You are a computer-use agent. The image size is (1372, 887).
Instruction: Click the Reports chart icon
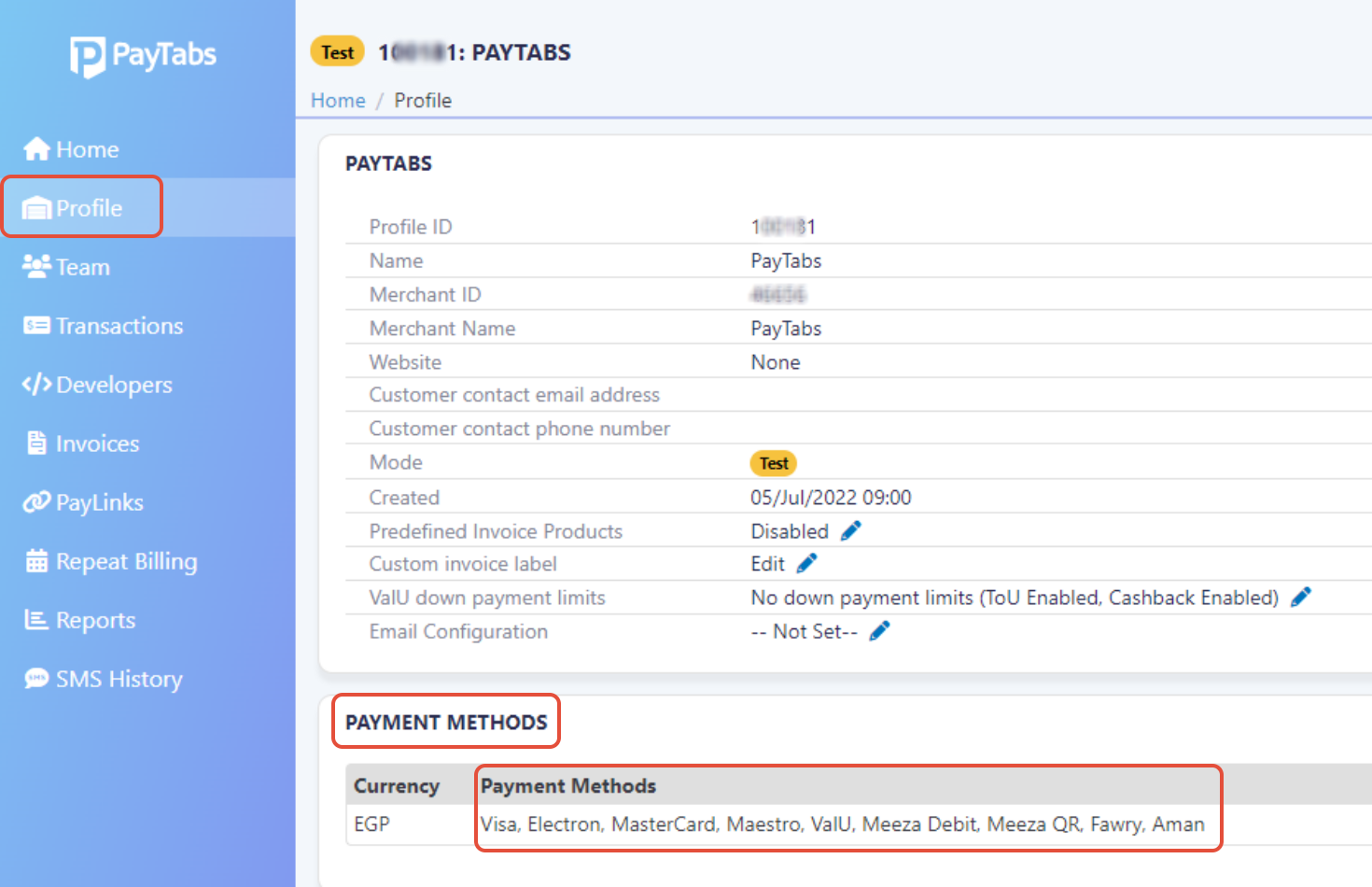[36, 619]
